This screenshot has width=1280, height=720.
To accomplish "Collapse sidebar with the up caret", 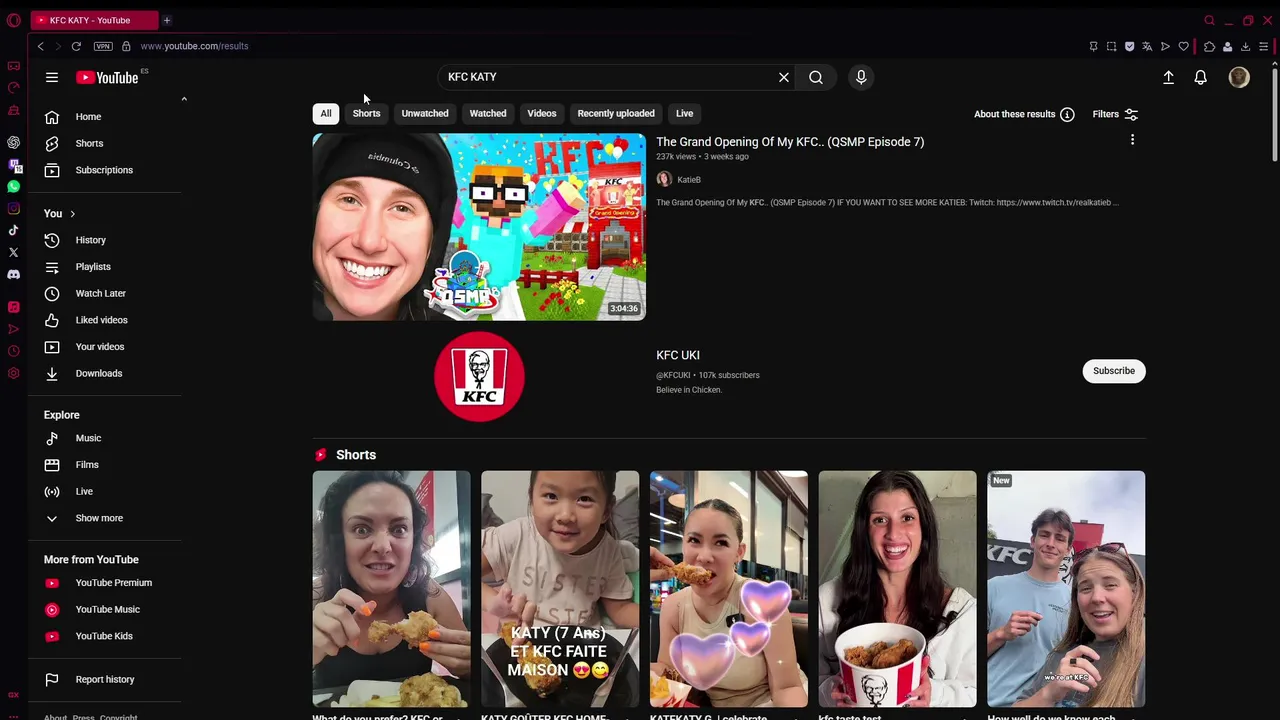I will 184,99.
